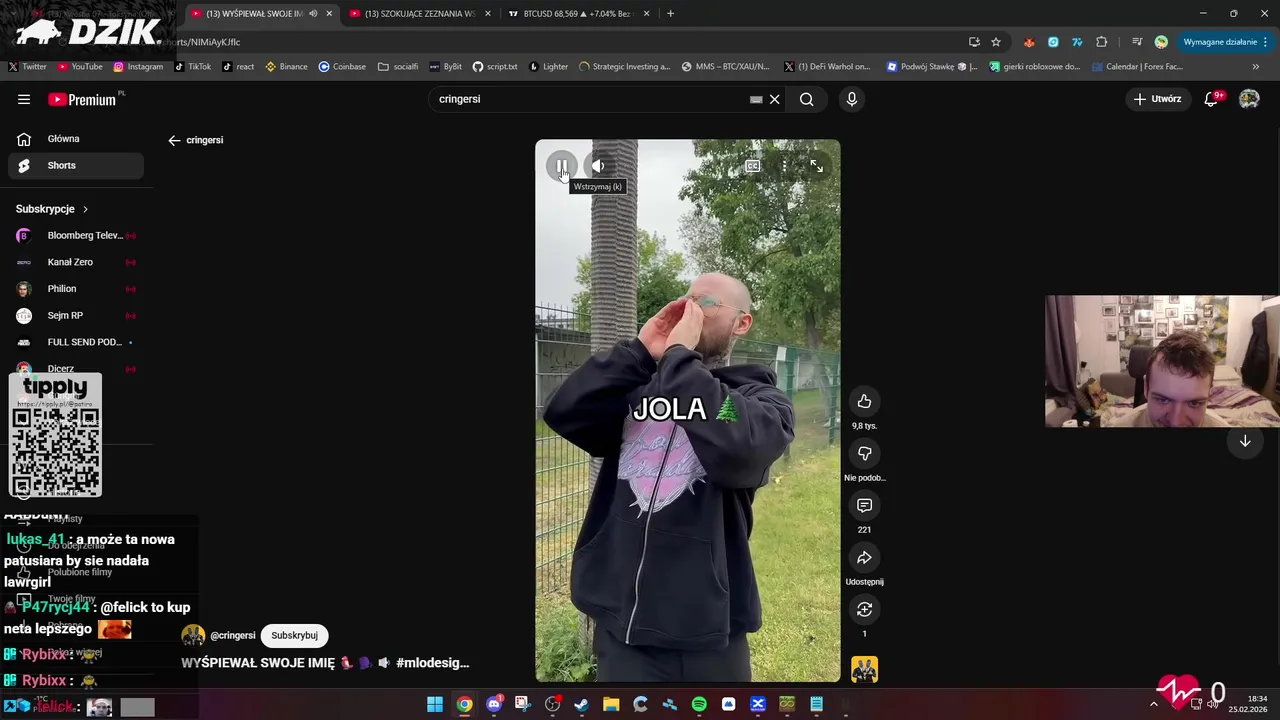Image resolution: width=1280 pixels, height=720 pixels.
Task: Open the clock showing 18:34
Action: (x=1248, y=704)
